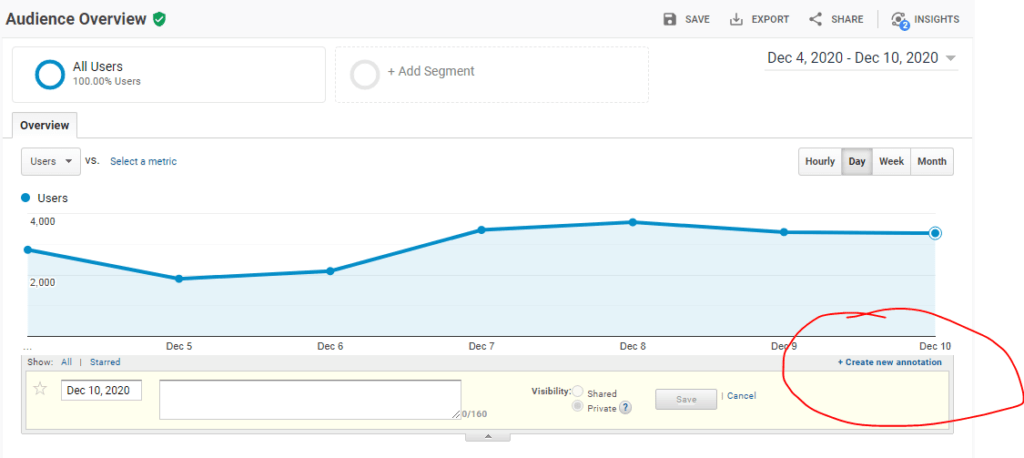Cancel the annotation entry
The height and width of the screenshot is (458, 1024).
click(741, 396)
